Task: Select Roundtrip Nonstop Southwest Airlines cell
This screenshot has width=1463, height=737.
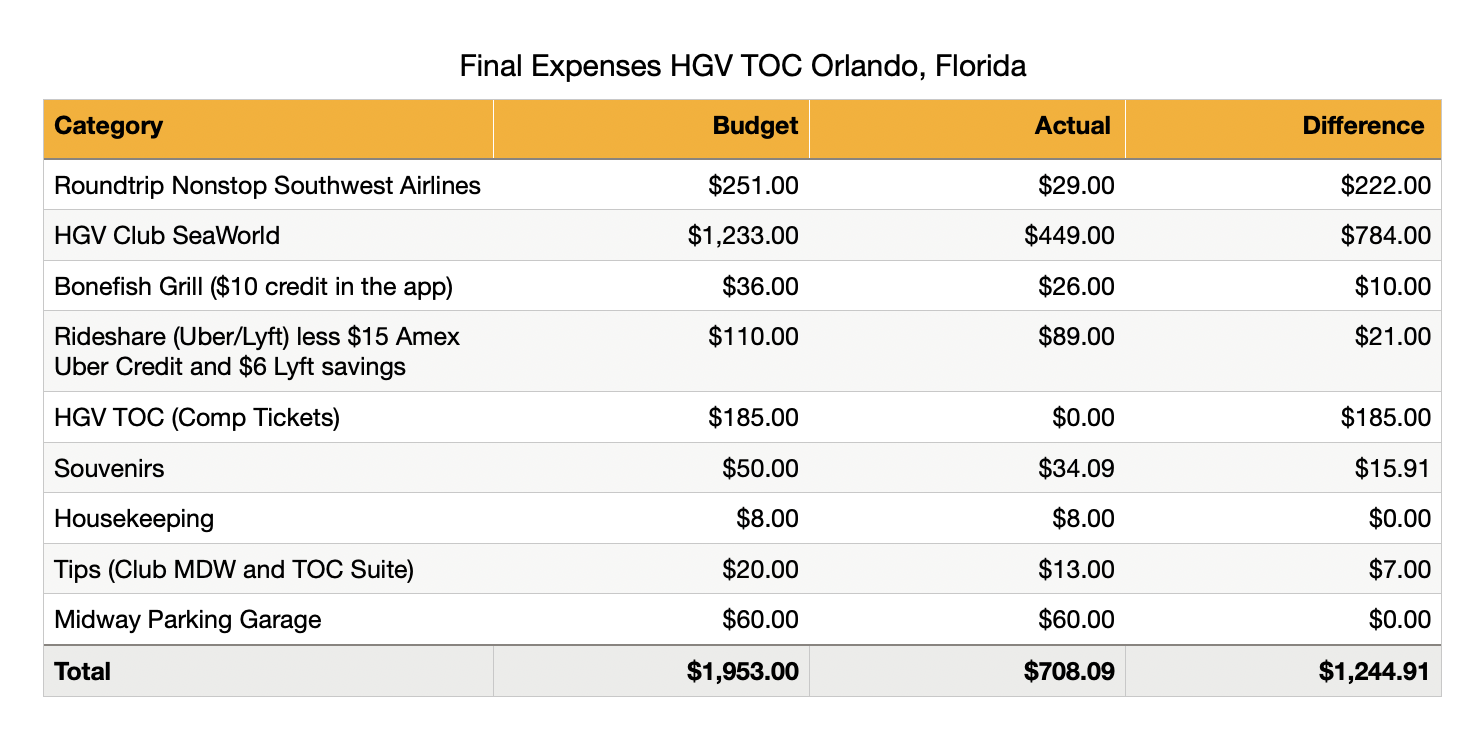Action: (268, 185)
